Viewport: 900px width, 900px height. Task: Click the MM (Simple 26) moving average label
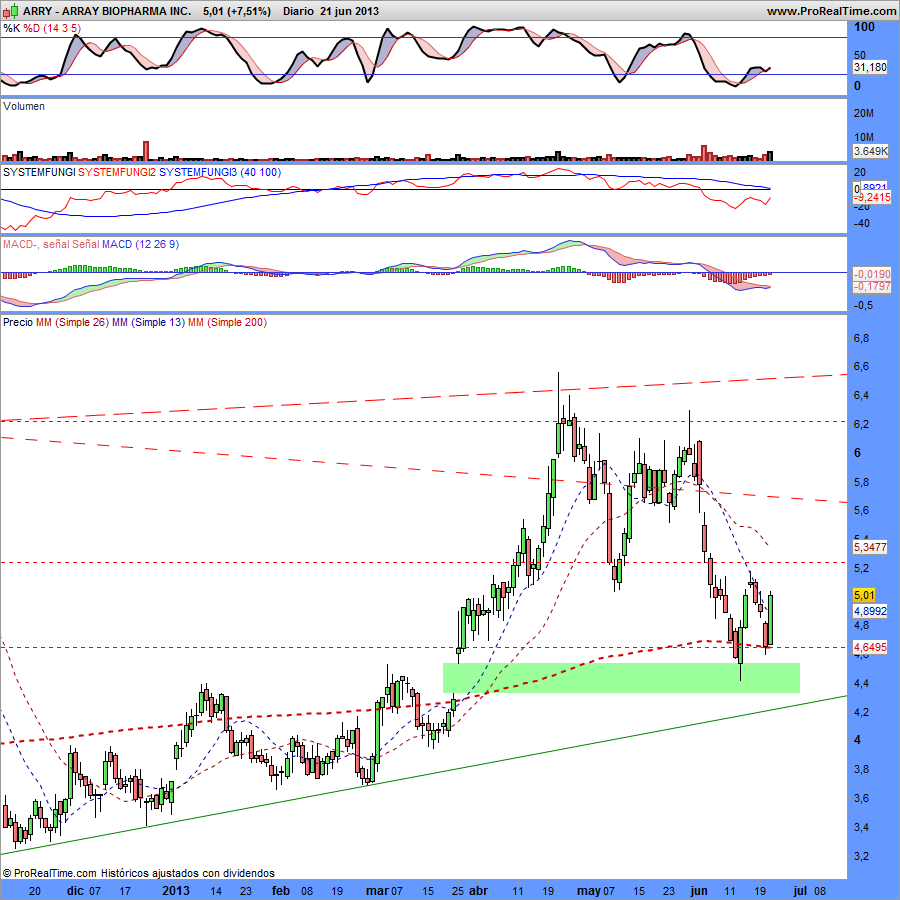click(x=72, y=323)
